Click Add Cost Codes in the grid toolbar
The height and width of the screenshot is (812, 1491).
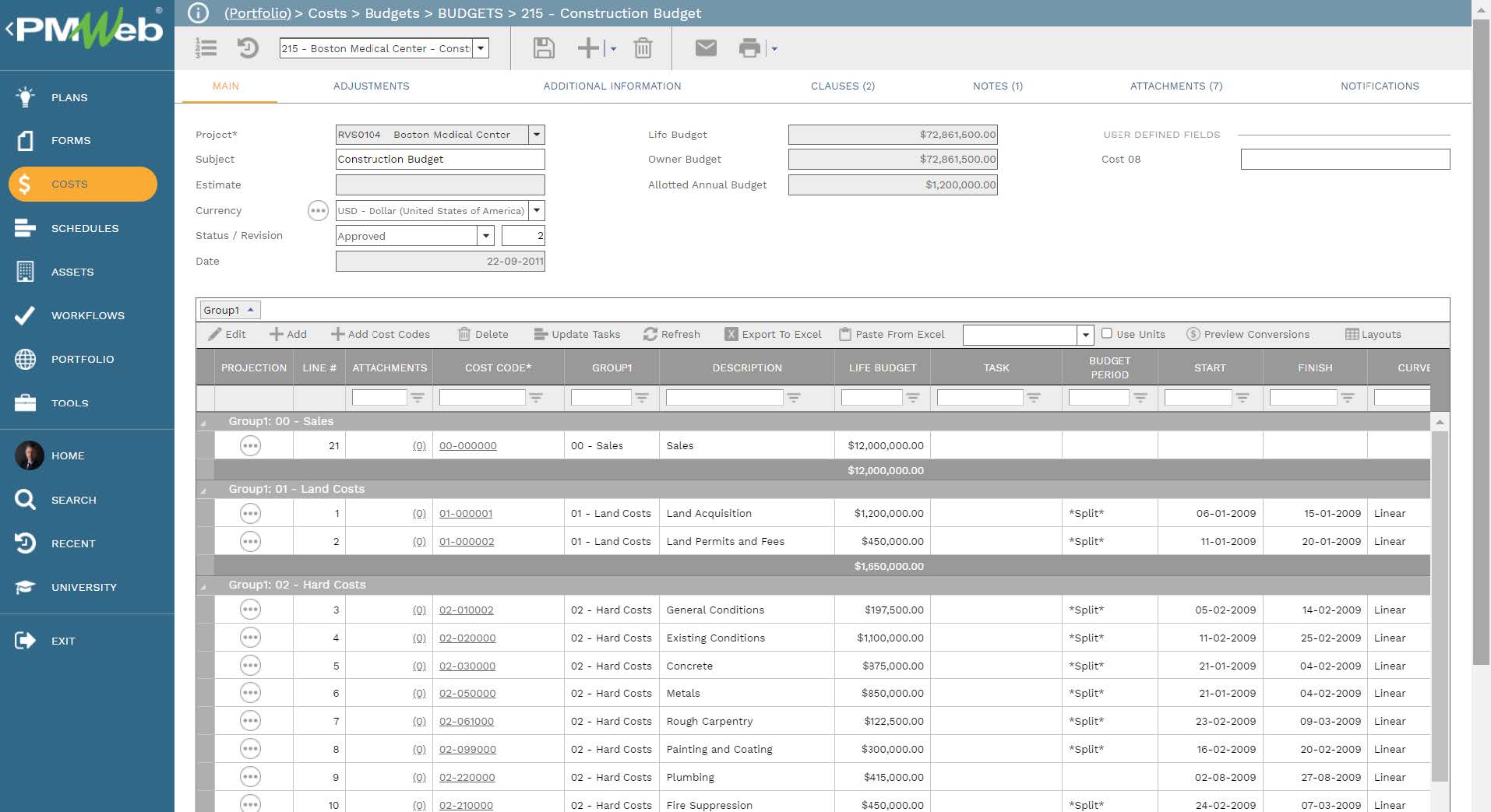tap(380, 334)
